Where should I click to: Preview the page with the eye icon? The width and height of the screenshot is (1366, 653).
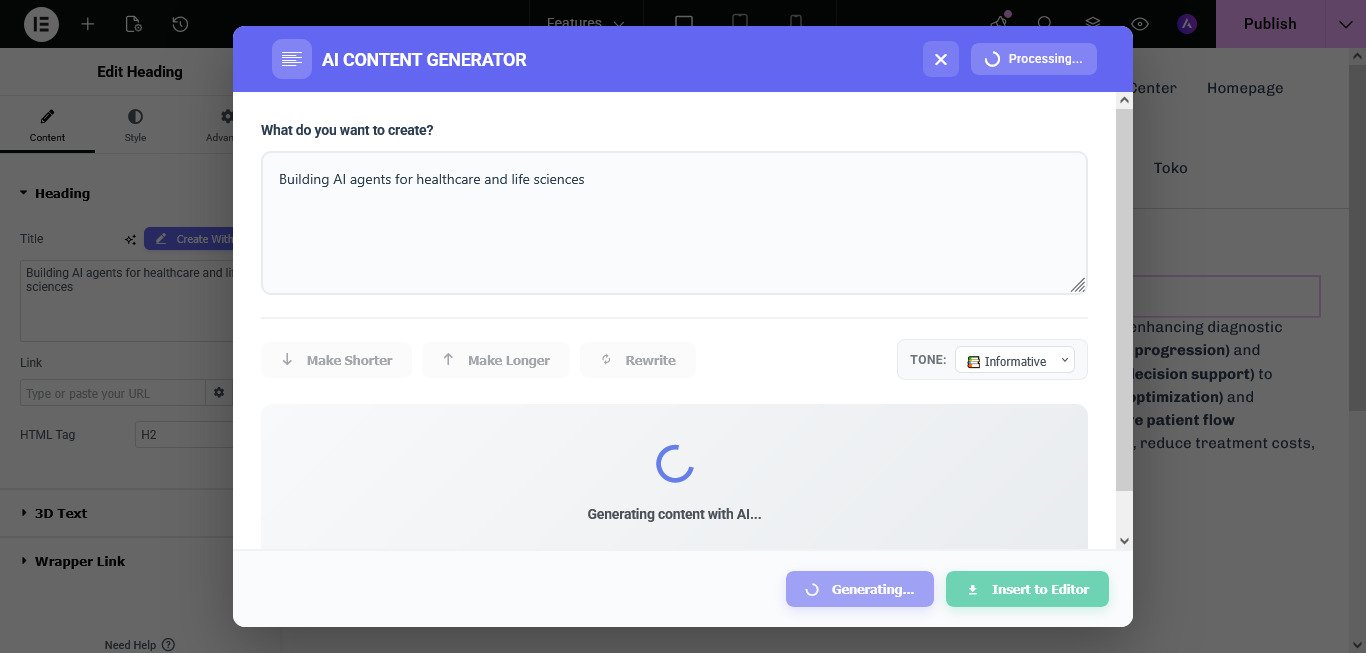[1139, 23]
